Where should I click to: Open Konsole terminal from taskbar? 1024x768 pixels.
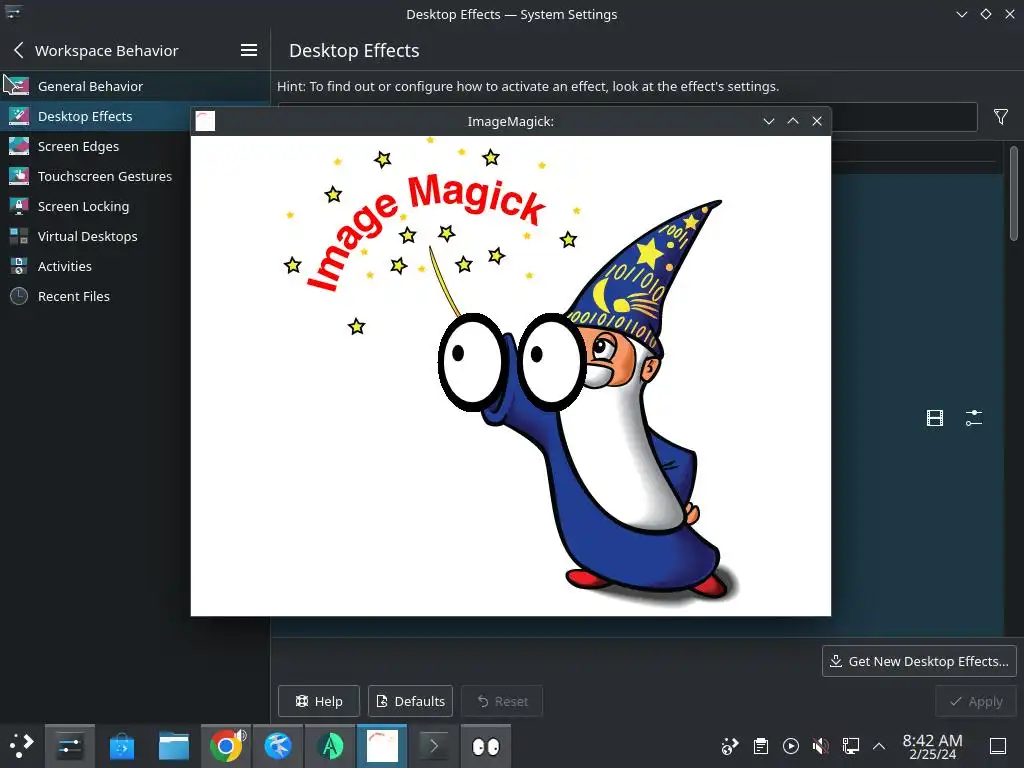click(x=434, y=746)
